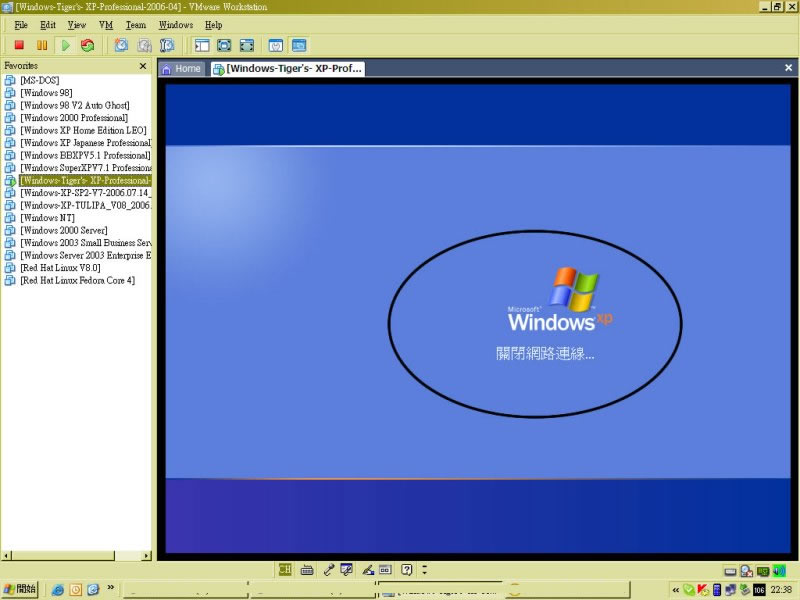Screen dimensions: 800x600
Task: Launch Internet Explorer from Quick Launch
Action: click(x=58, y=590)
